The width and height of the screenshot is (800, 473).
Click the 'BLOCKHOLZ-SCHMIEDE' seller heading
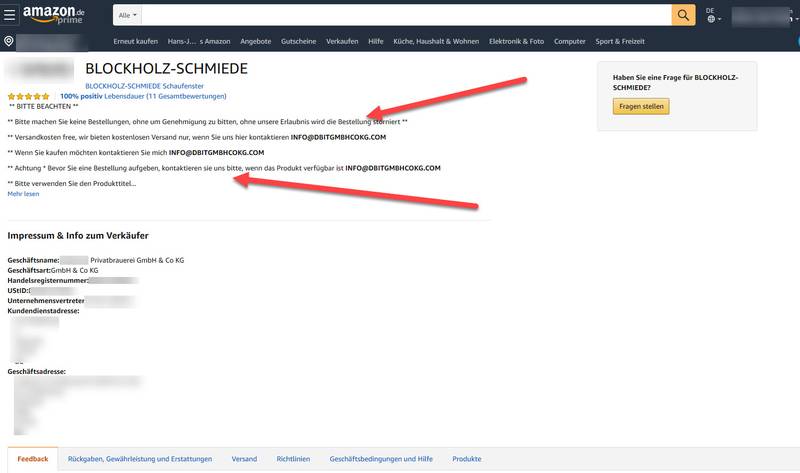pyautogui.click(x=166, y=68)
